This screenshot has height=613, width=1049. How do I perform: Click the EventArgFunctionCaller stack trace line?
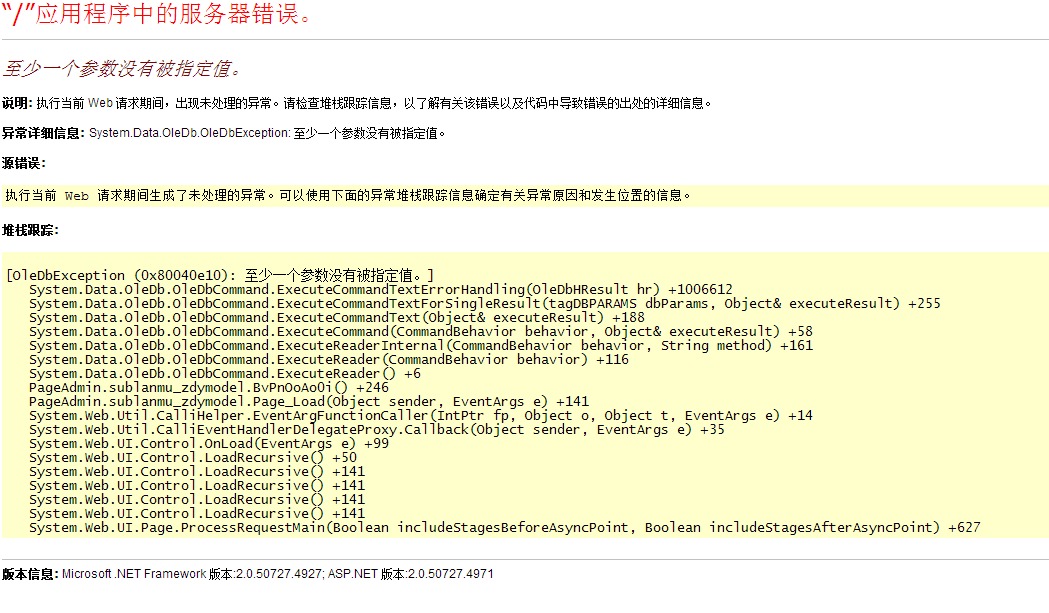(x=420, y=415)
